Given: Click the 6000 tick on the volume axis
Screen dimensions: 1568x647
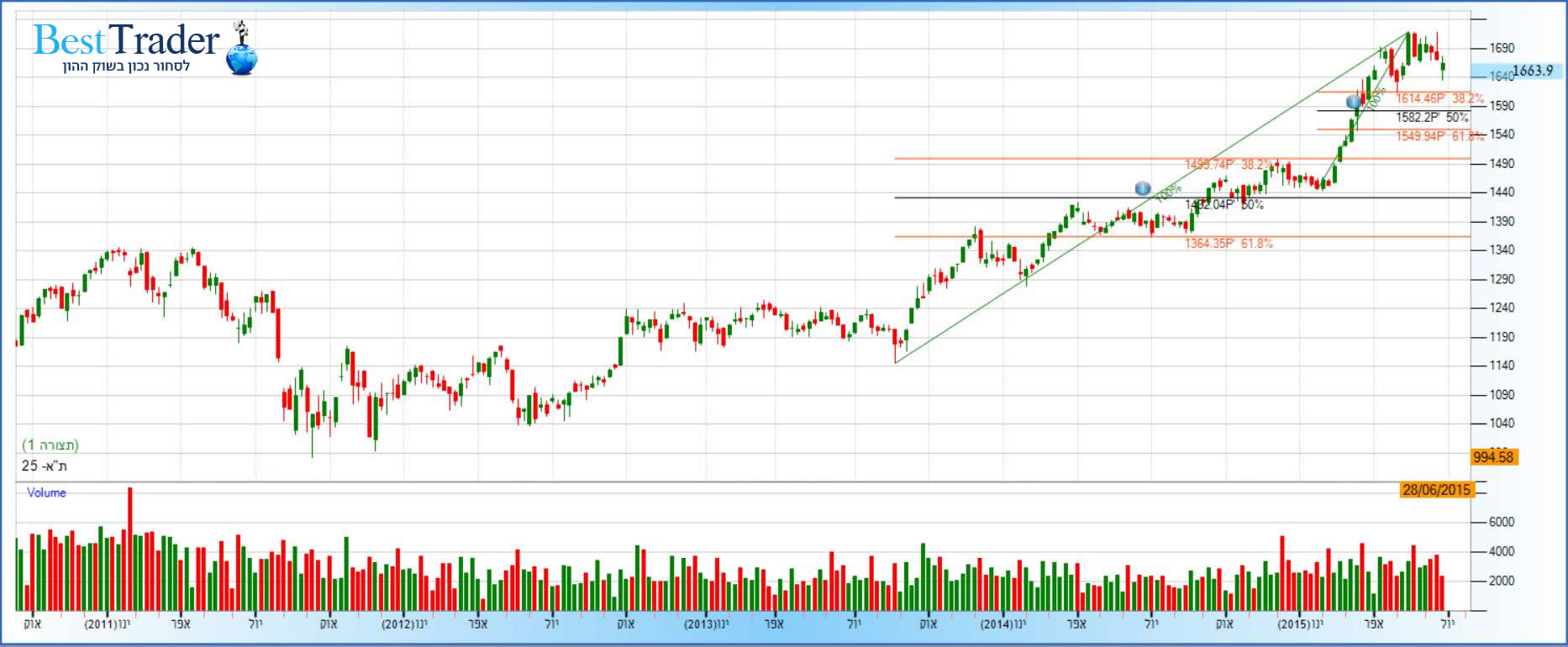Looking at the screenshot, I should pyautogui.click(x=1502, y=522).
